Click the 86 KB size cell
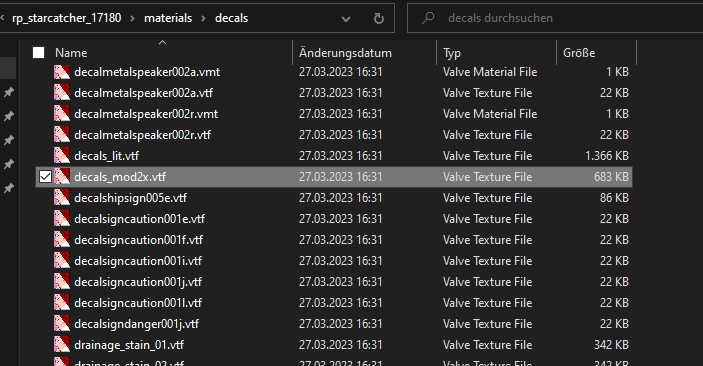 click(x=614, y=198)
